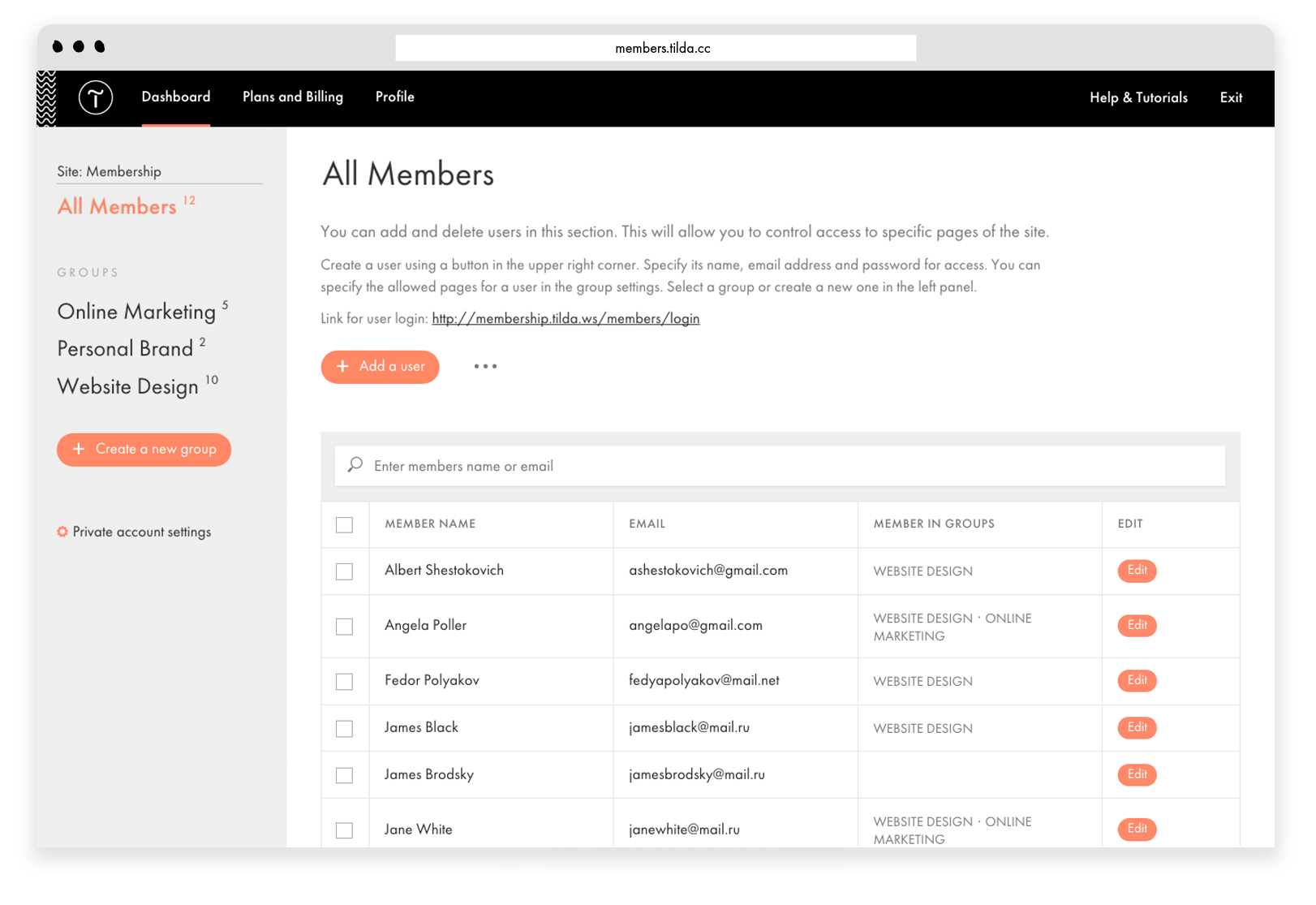Click the zigzag pattern icon left of logo
The image size is (1316, 905).
48,97
